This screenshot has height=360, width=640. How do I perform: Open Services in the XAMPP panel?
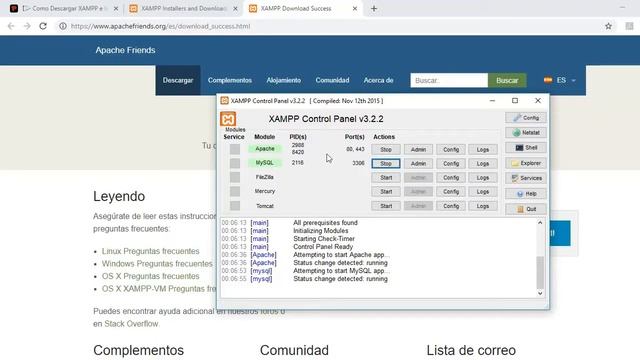526,178
